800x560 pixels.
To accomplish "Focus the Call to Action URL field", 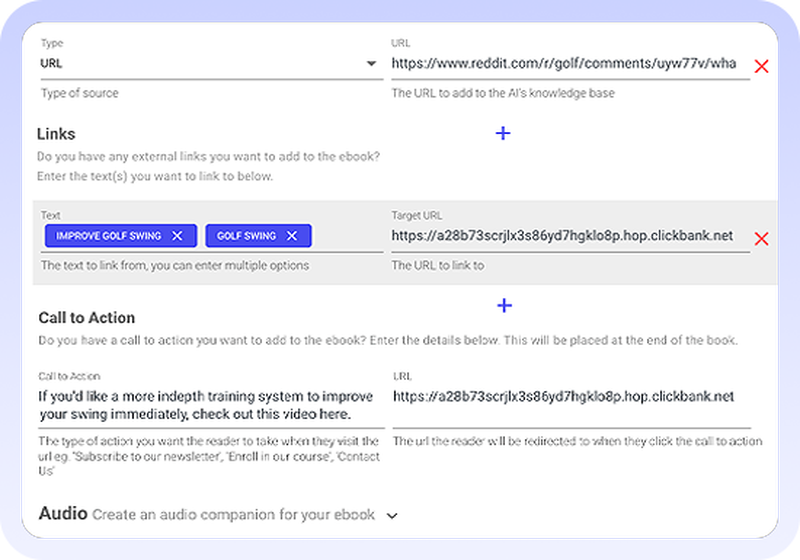I will click(564, 396).
